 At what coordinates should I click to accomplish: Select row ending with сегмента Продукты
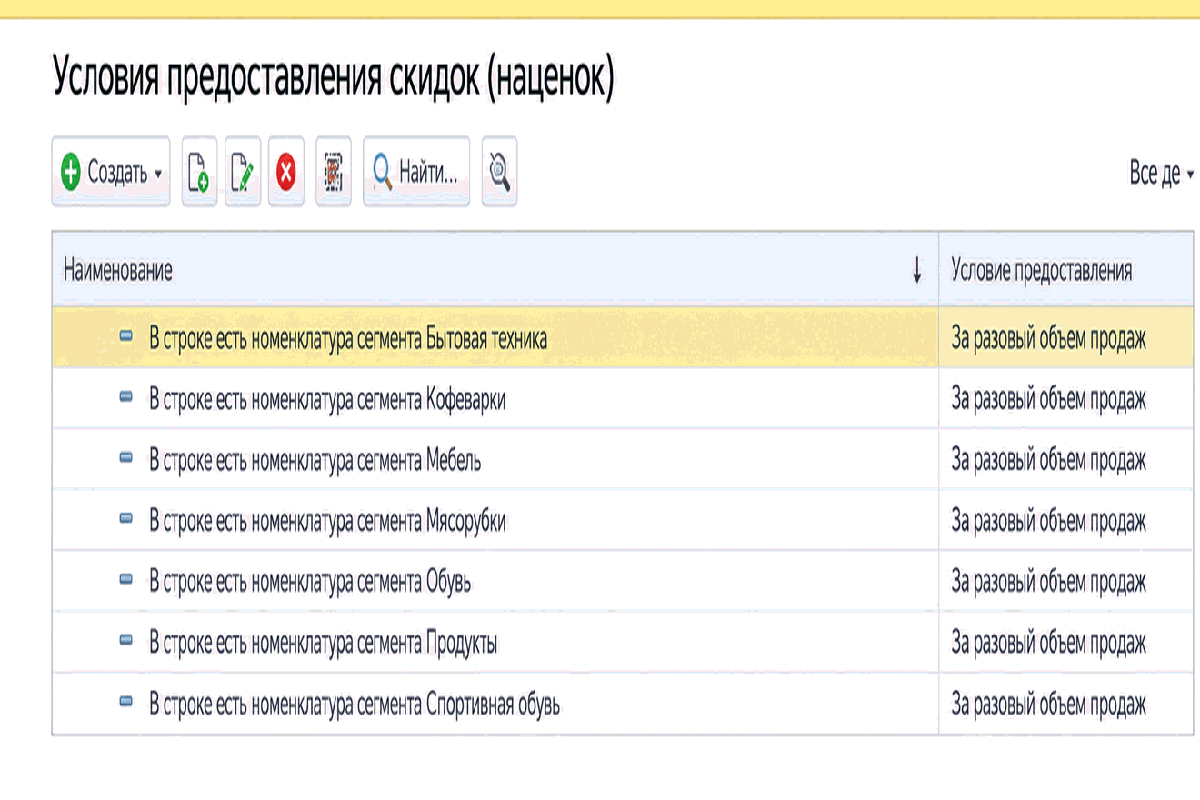[x=624, y=642]
